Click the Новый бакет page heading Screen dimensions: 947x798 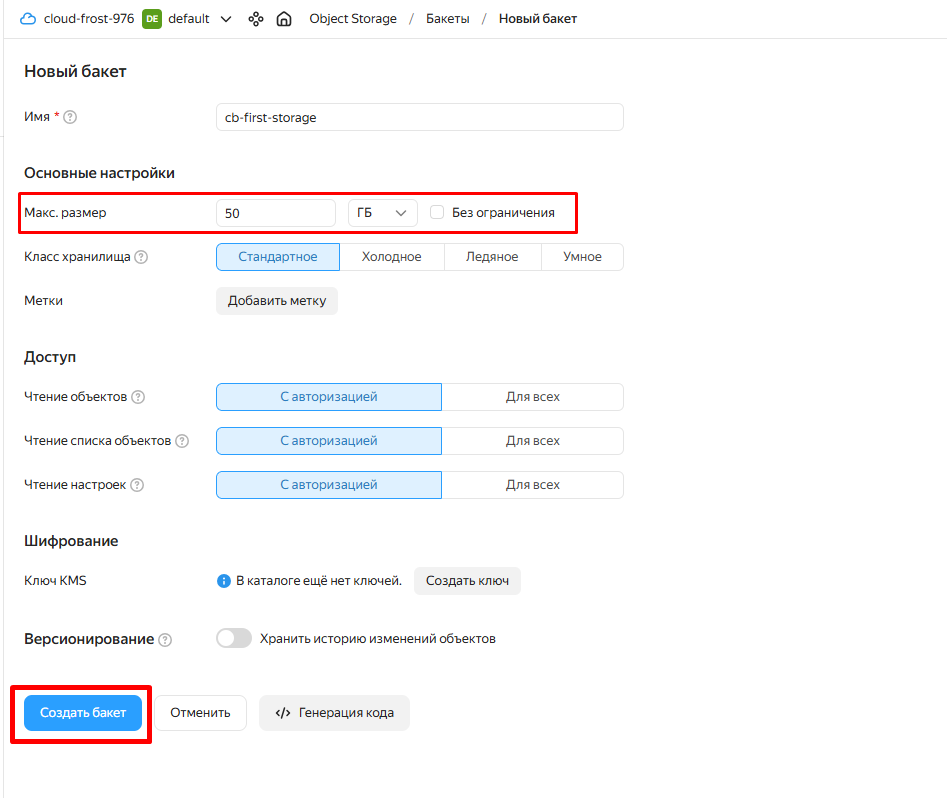coord(75,71)
